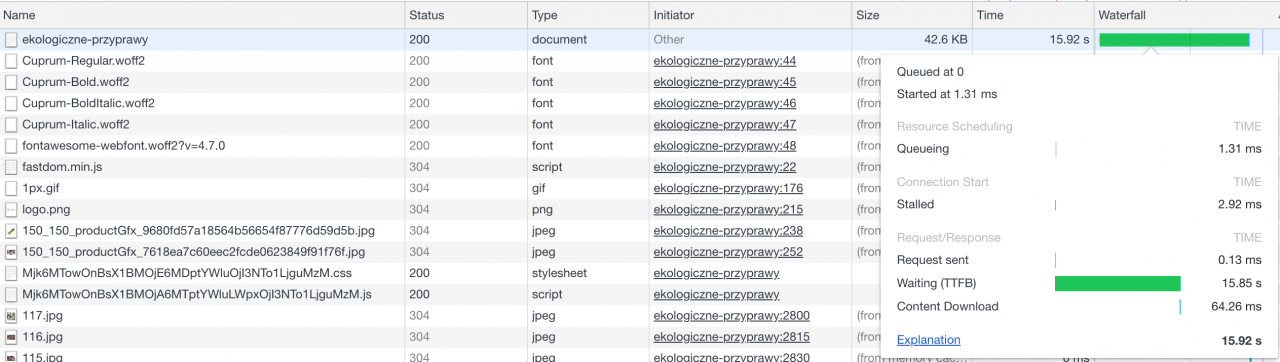Open initiator link ekologiczne-przyprawy:2815
1280x362 pixels.
[x=732, y=337]
